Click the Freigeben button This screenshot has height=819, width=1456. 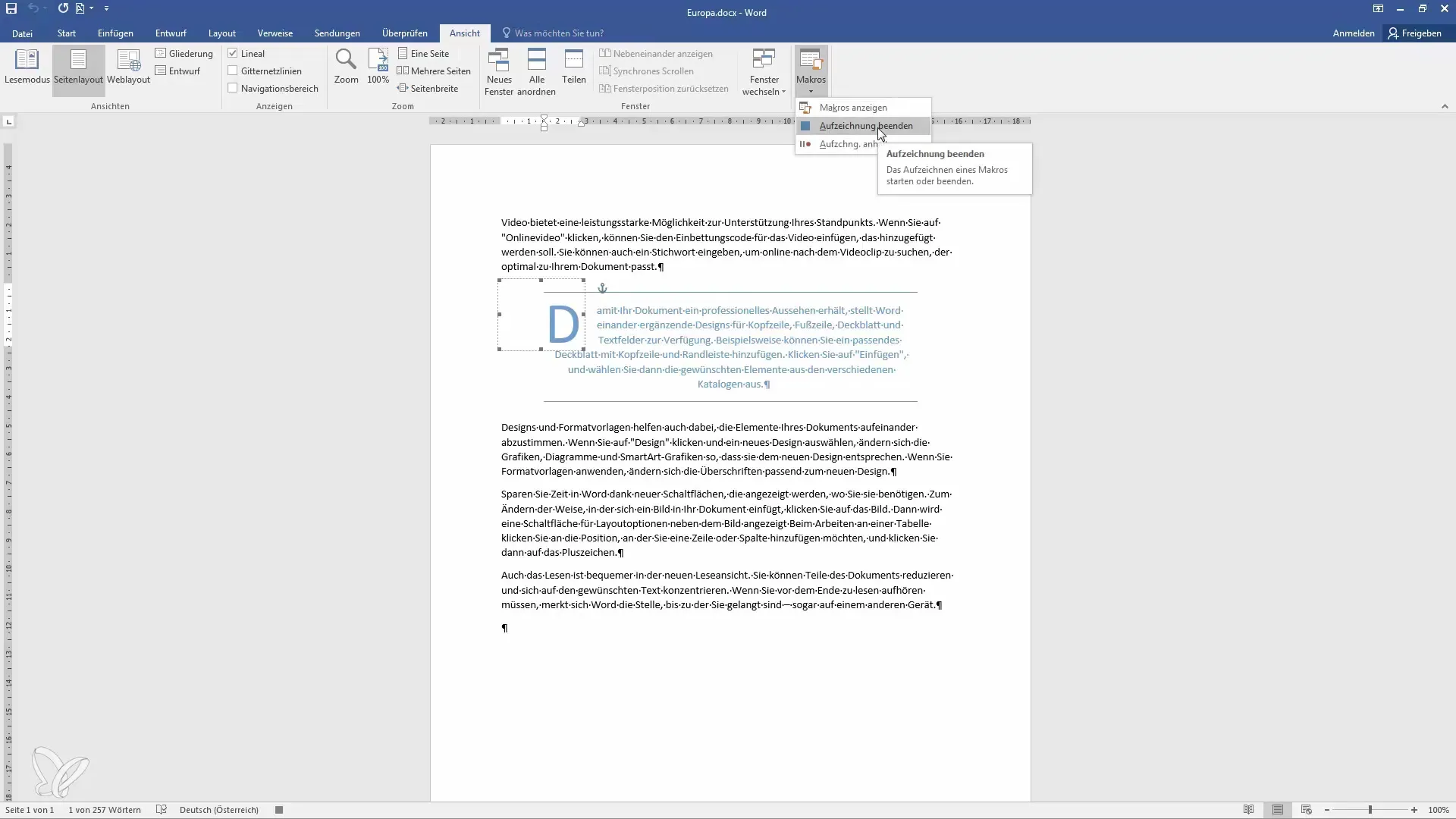tap(1415, 33)
